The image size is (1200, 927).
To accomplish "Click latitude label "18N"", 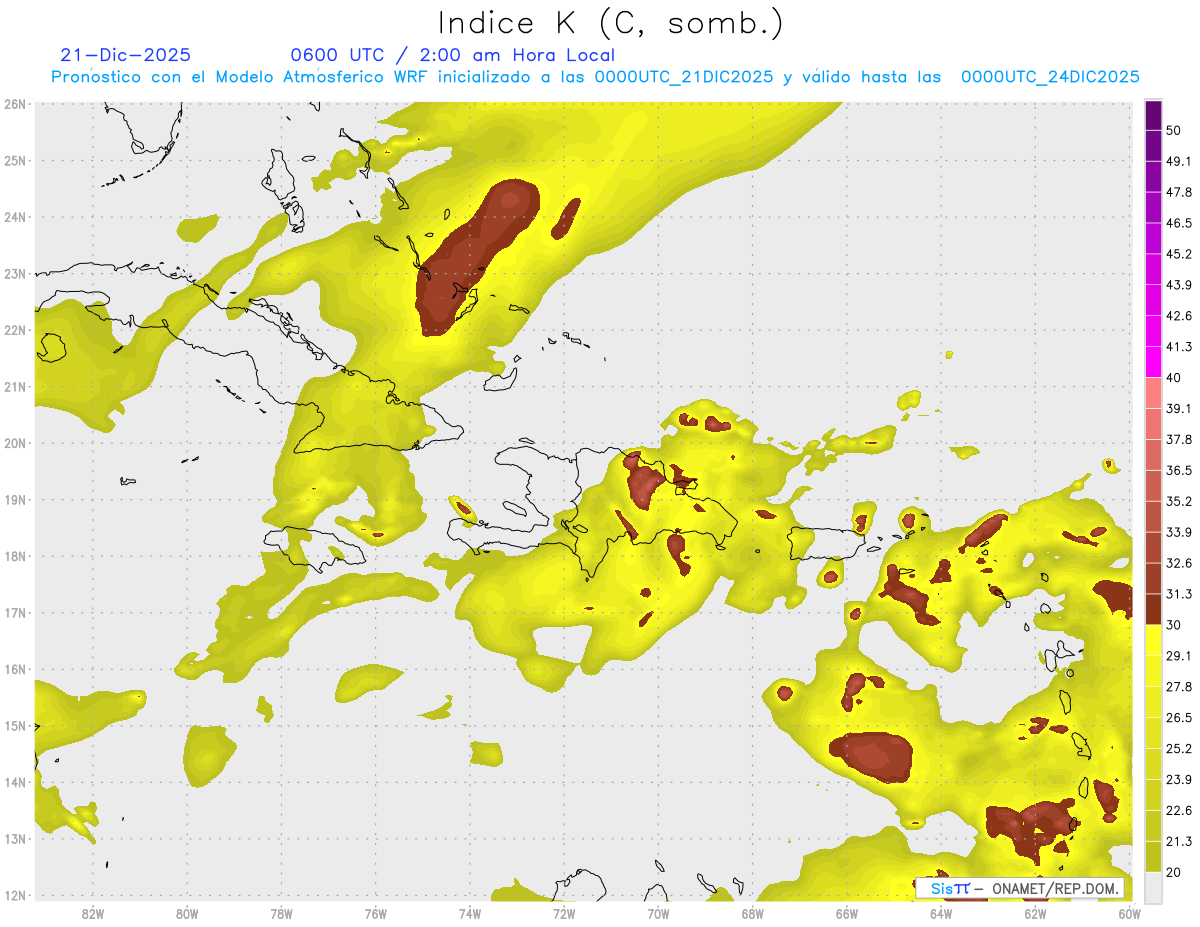I will pyautogui.click(x=15, y=556).
